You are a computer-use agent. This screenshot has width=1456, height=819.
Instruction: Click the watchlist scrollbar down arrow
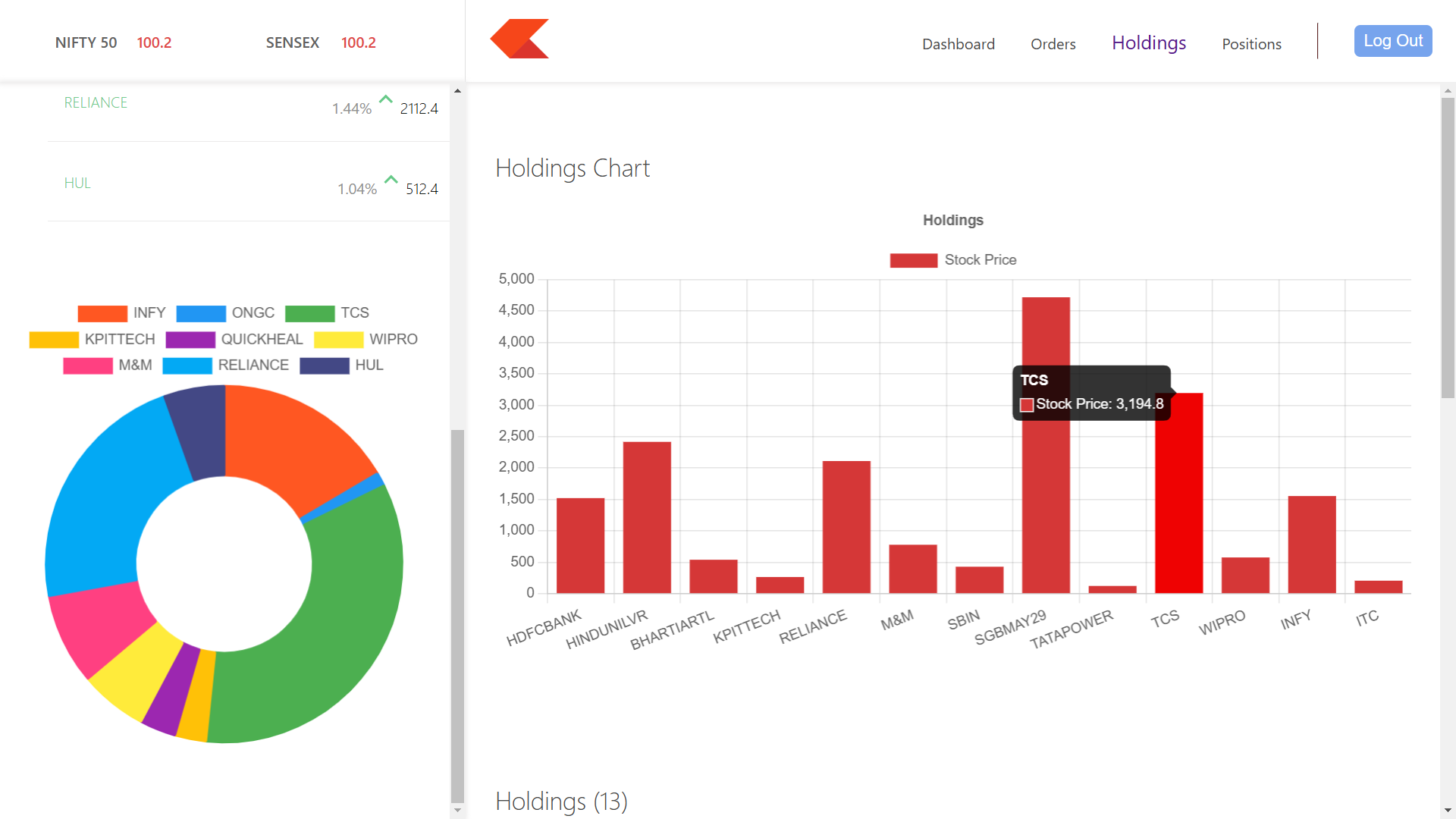(457, 810)
